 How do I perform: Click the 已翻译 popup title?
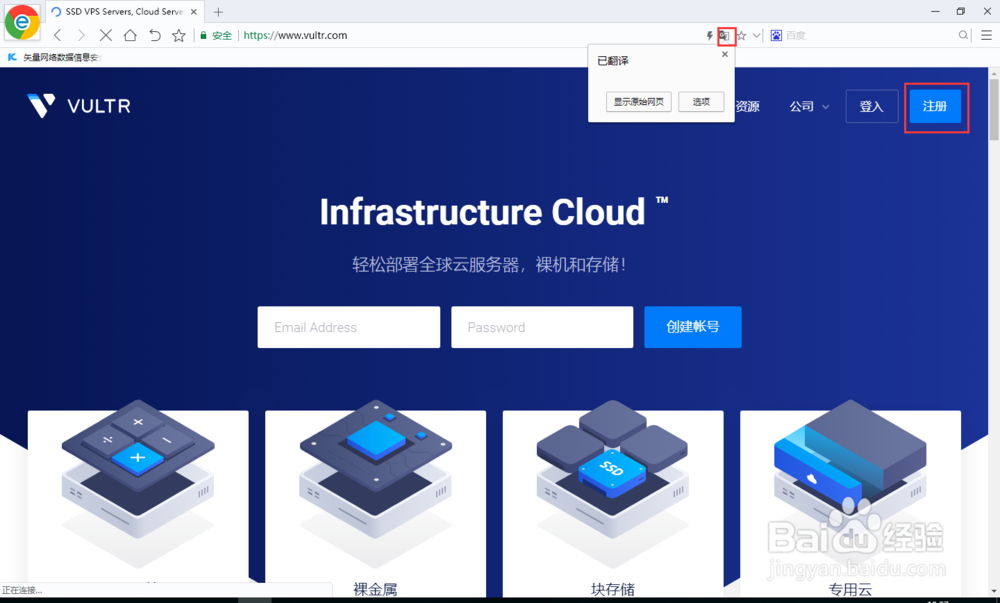coord(613,61)
